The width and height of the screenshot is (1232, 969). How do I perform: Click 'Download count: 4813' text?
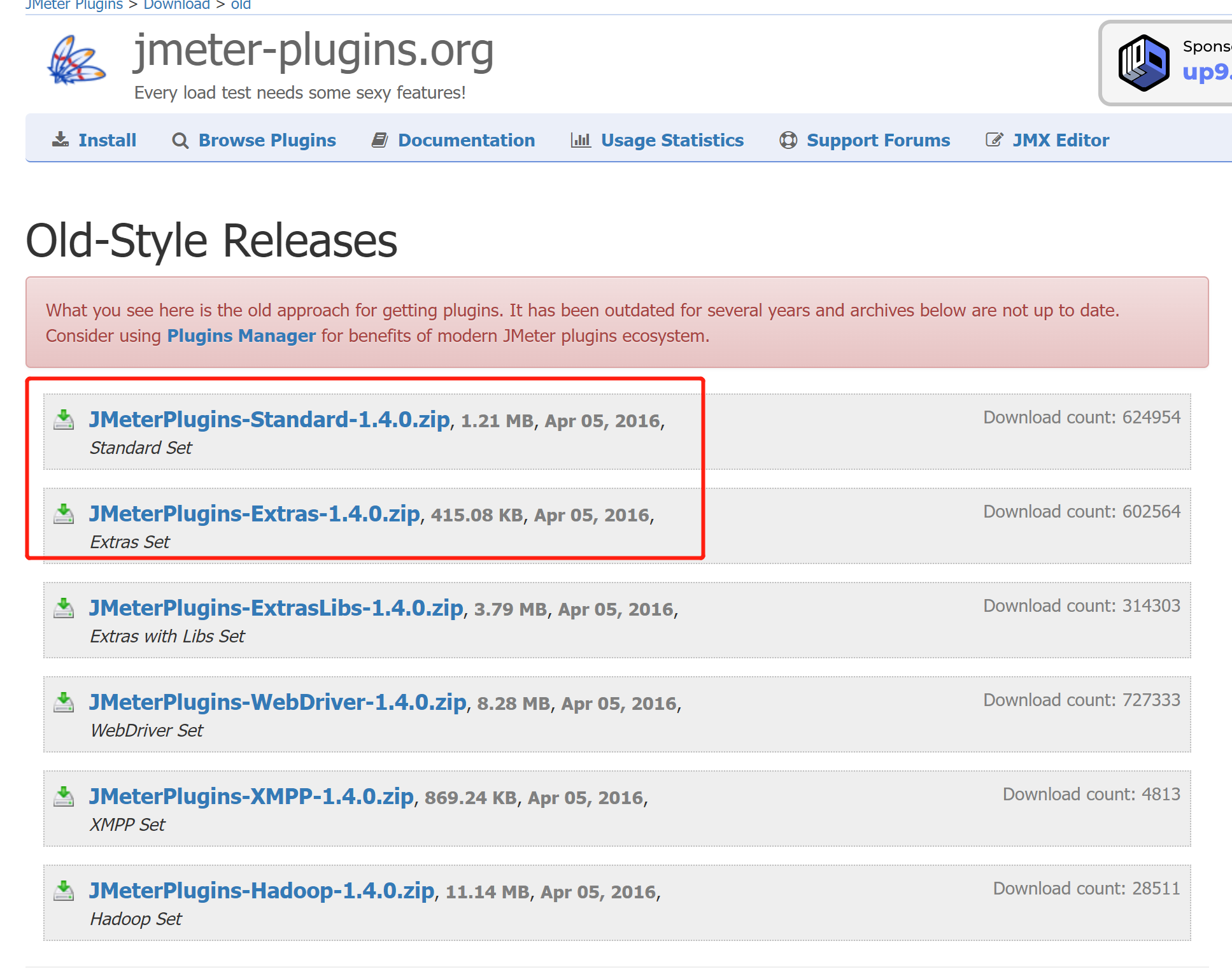[x=1091, y=794]
